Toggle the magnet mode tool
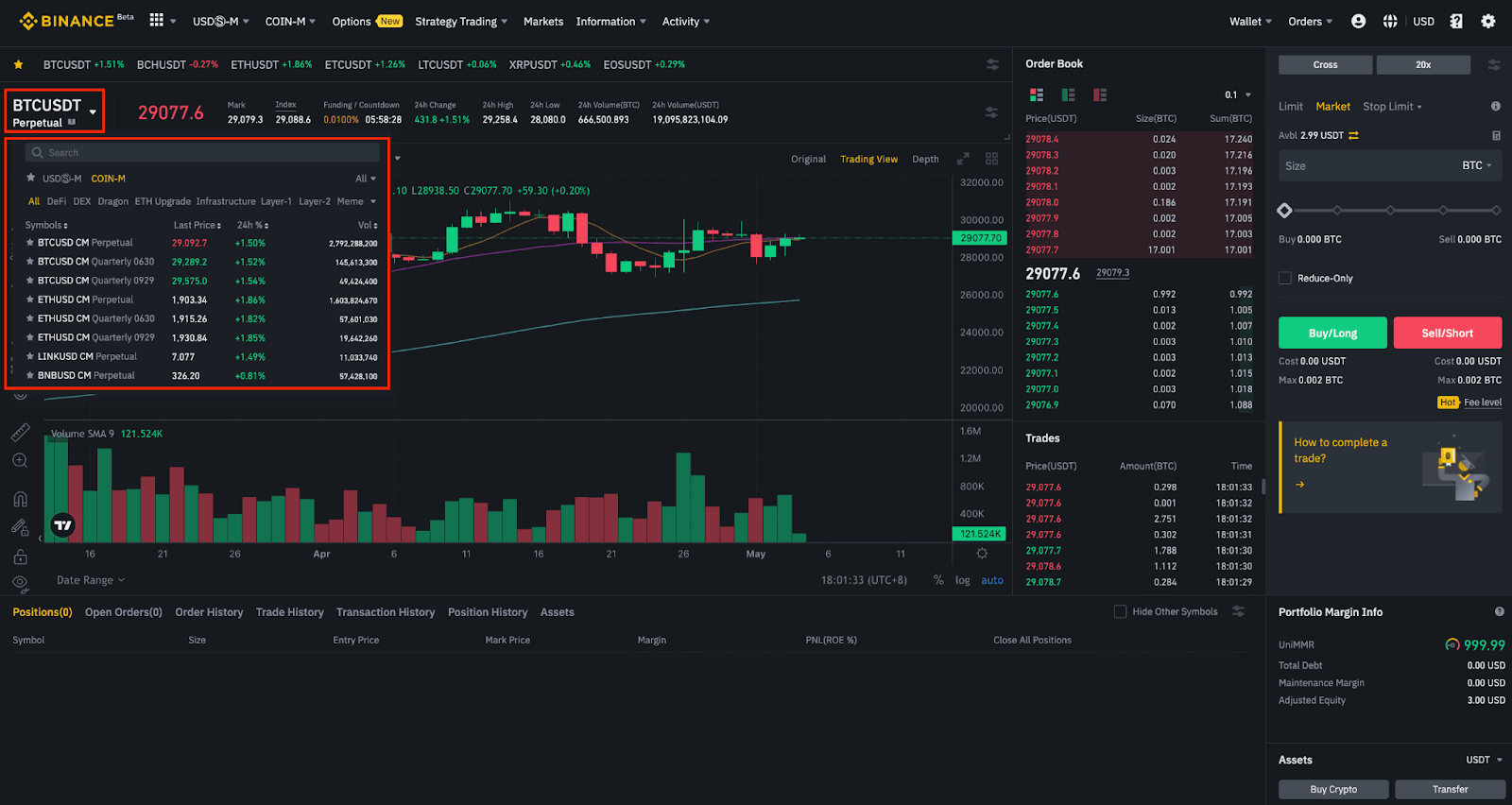The width and height of the screenshot is (1512, 805). tap(20, 499)
